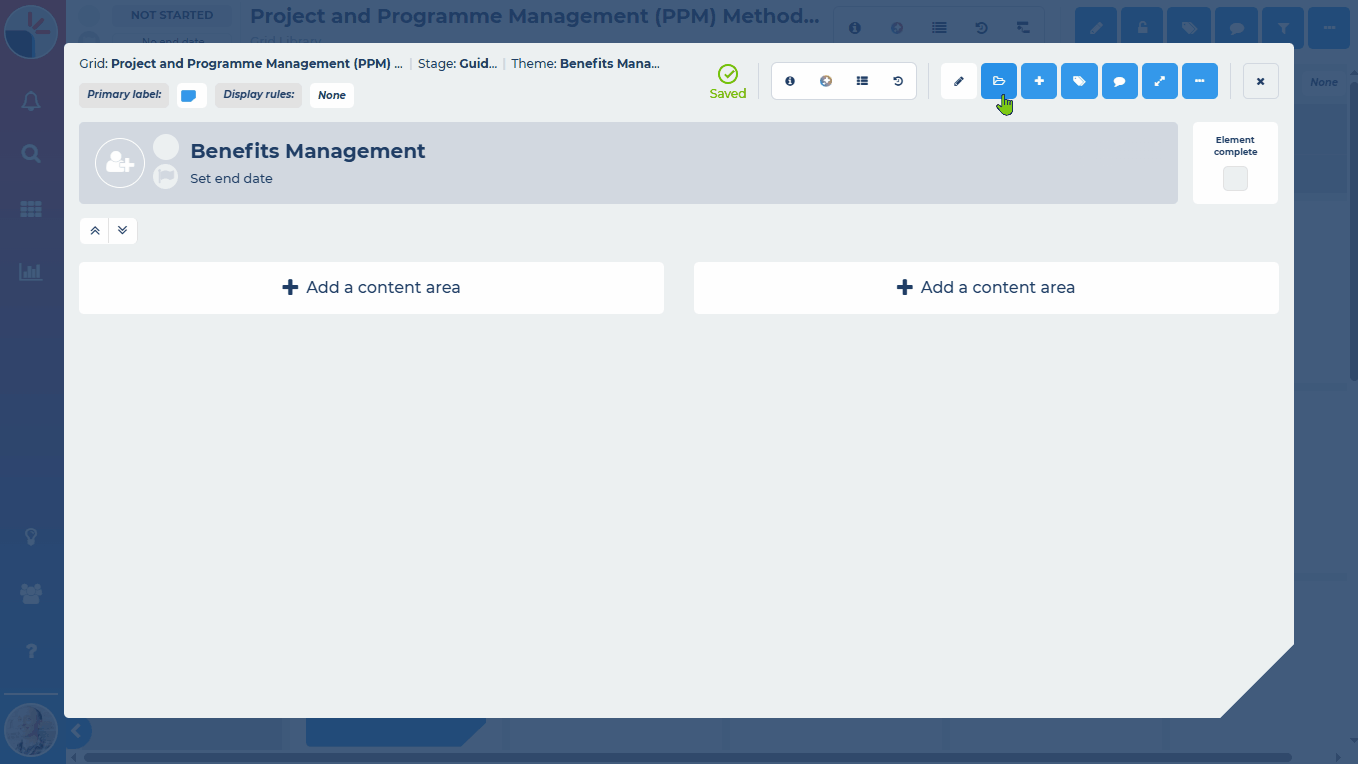Open the label tag icon
The width and height of the screenshot is (1358, 764).
pyautogui.click(x=1079, y=81)
